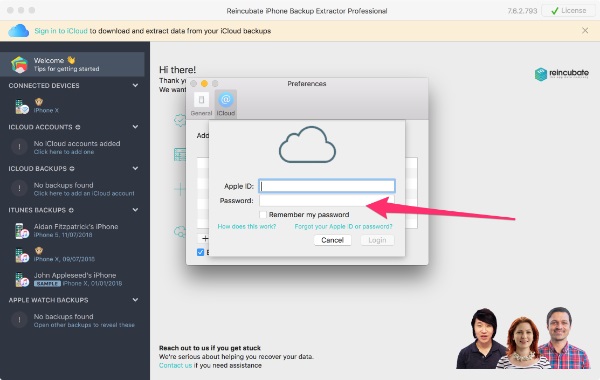Image resolution: width=600 pixels, height=380 pixels.
Task: Click the License button
Action: click(x=568, y=11)
